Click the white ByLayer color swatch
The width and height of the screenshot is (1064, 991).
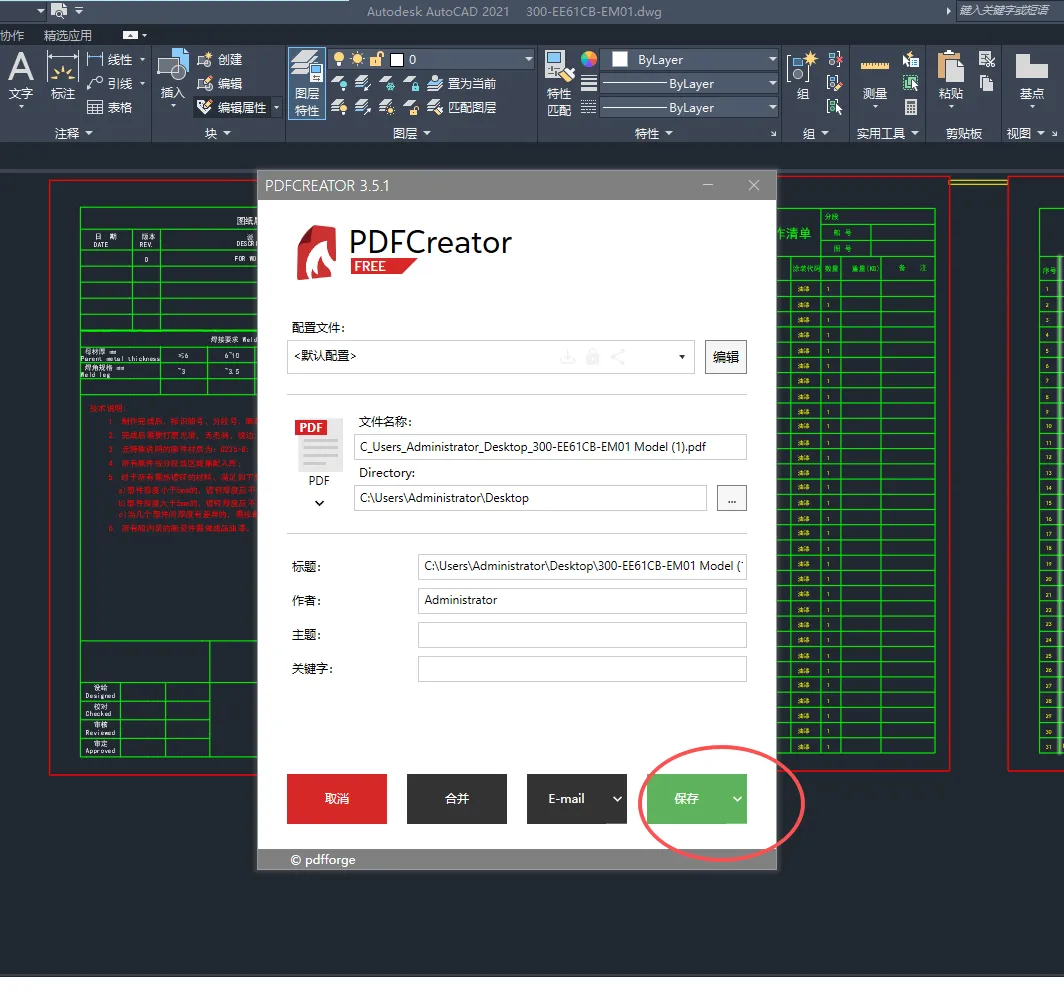(x=620, y=60)
